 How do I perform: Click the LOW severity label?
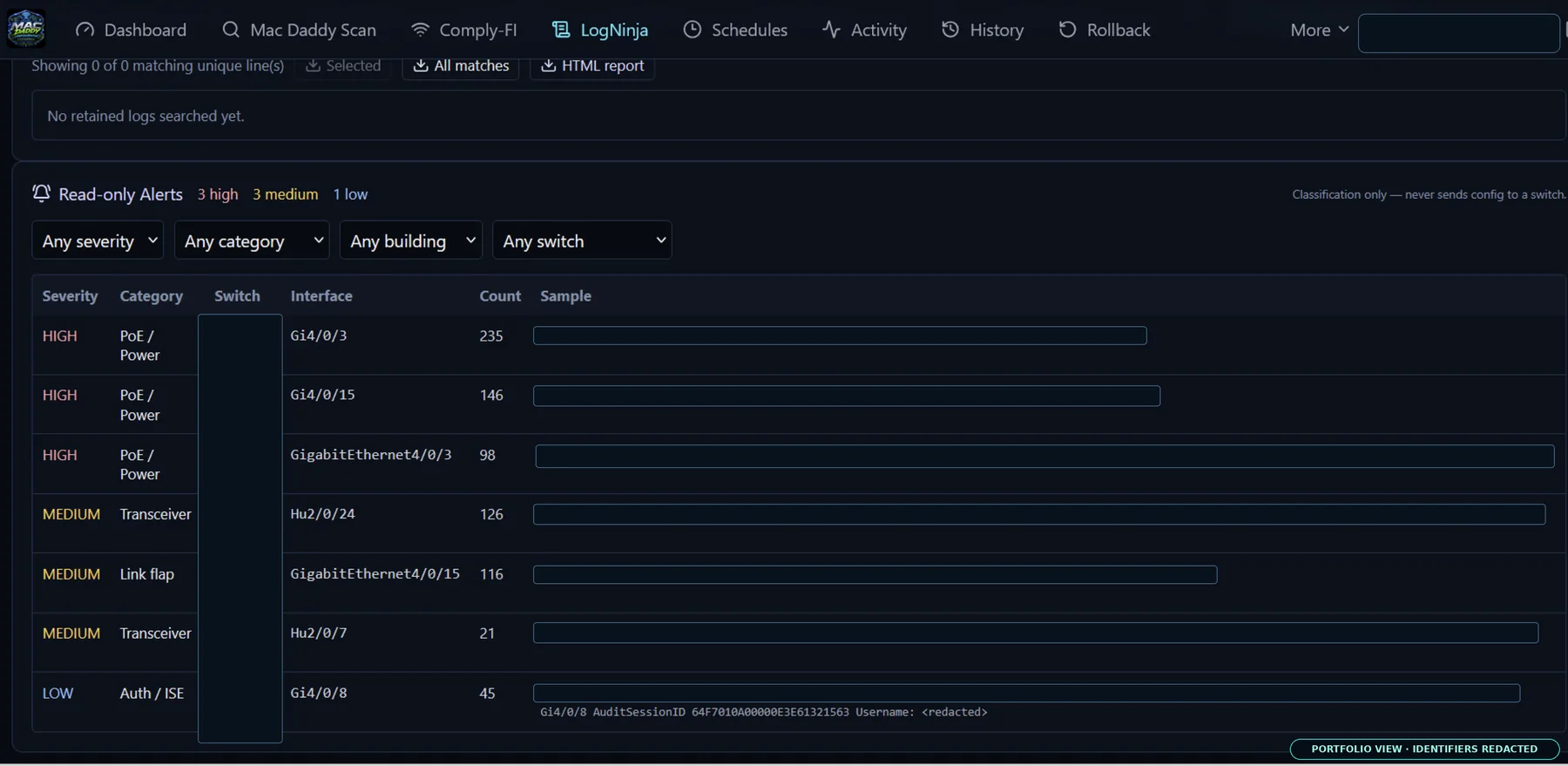click(57, 693)
